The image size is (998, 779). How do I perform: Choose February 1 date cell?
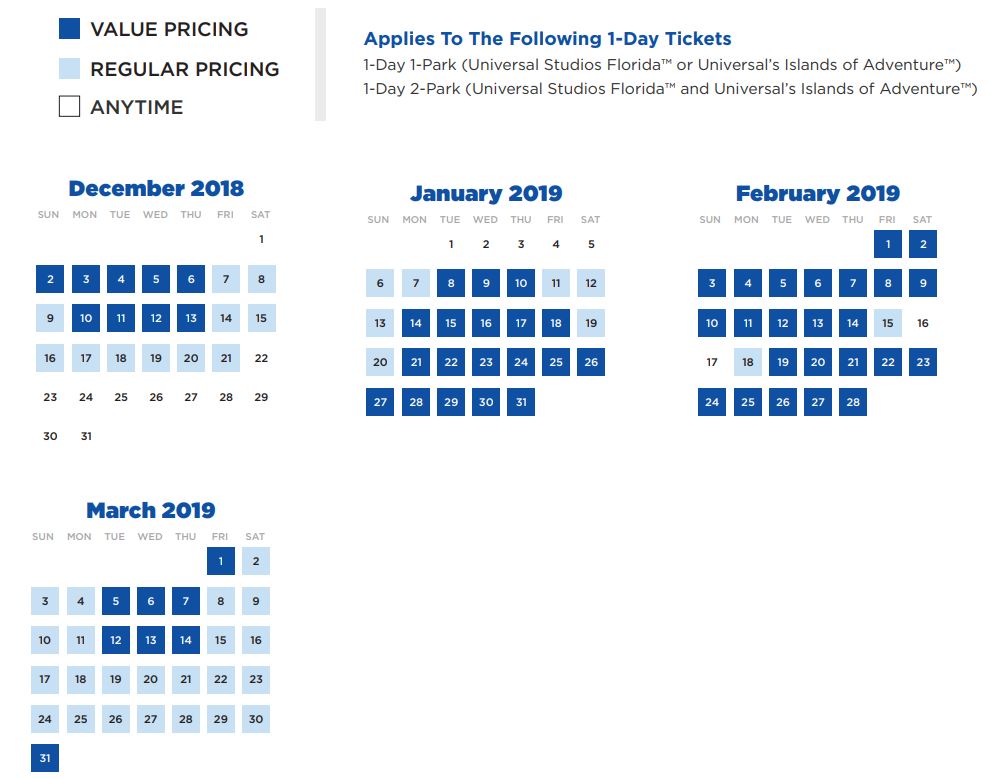(888, 244)
